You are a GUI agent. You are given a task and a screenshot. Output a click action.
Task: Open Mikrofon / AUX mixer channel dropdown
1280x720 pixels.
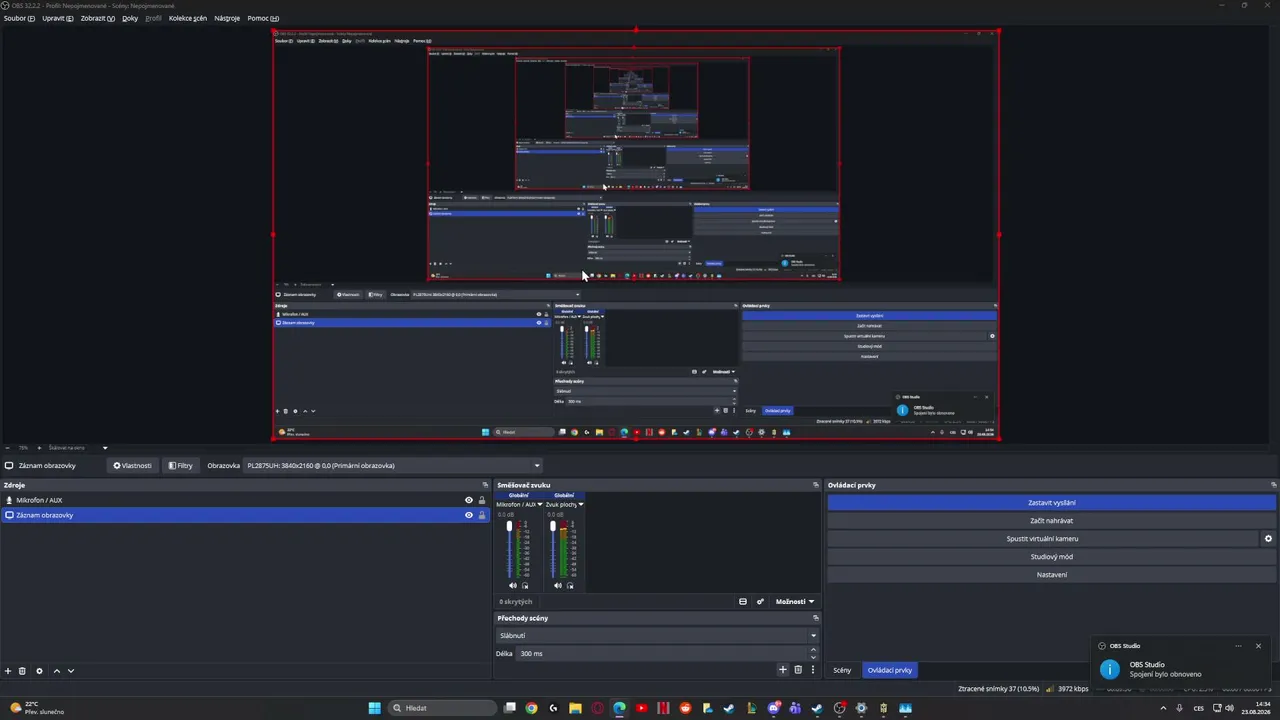click(540, 505)
